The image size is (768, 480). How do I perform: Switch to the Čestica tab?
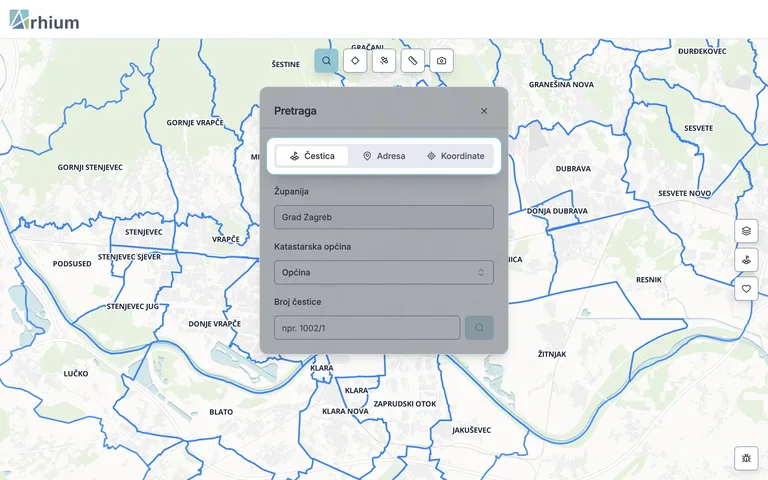click(312, 156)
